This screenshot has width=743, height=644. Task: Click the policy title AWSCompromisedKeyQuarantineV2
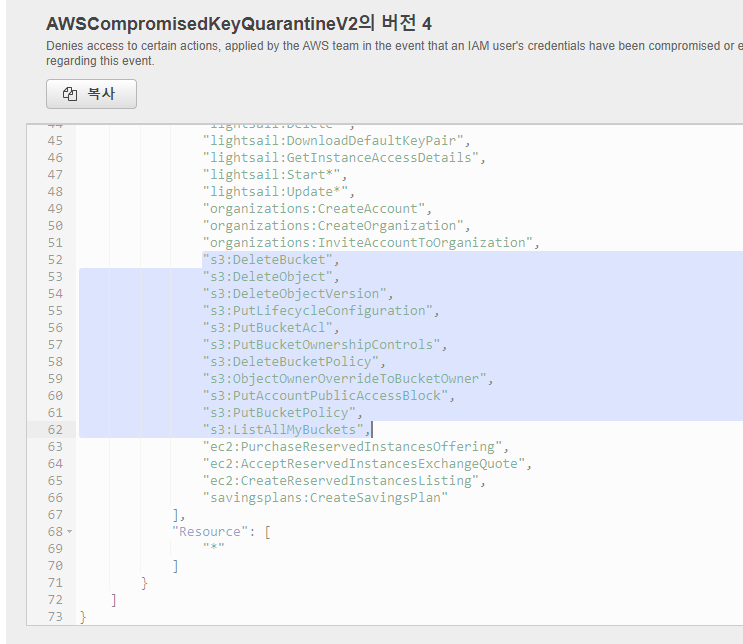(x=202, y=24)
